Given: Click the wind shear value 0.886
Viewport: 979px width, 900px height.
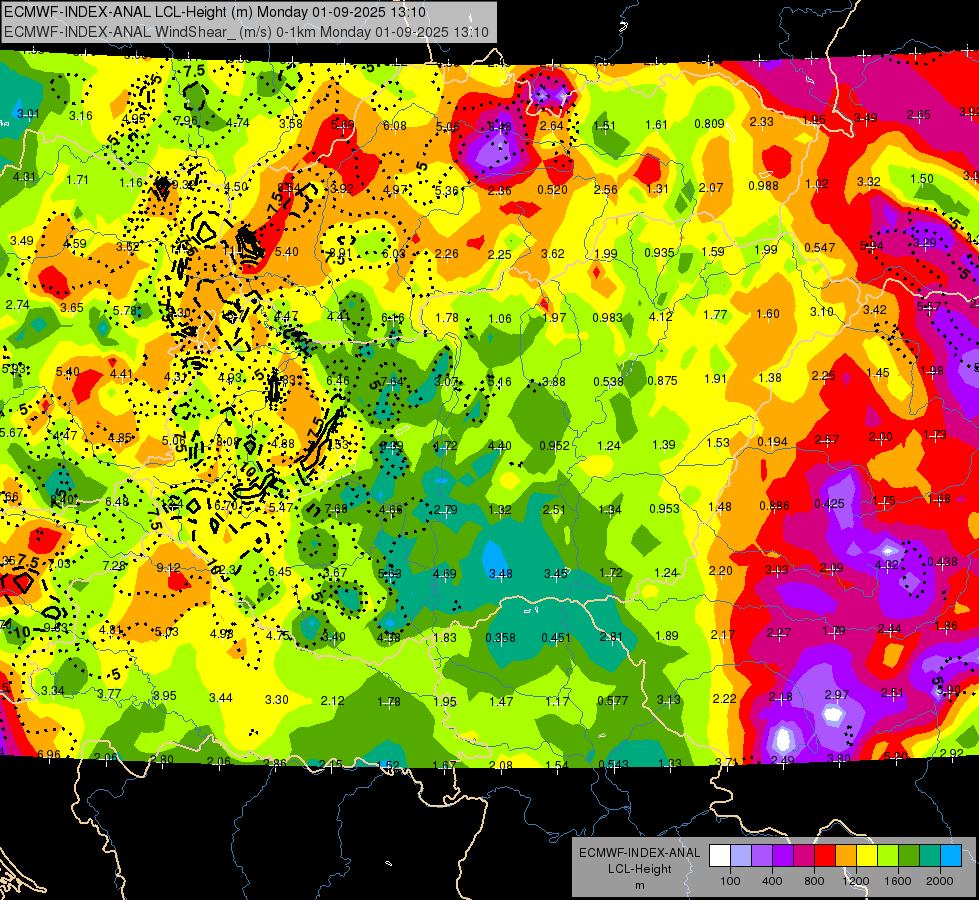Looking at the screenshot, I should pyautogui.click(x=774, y=506).
